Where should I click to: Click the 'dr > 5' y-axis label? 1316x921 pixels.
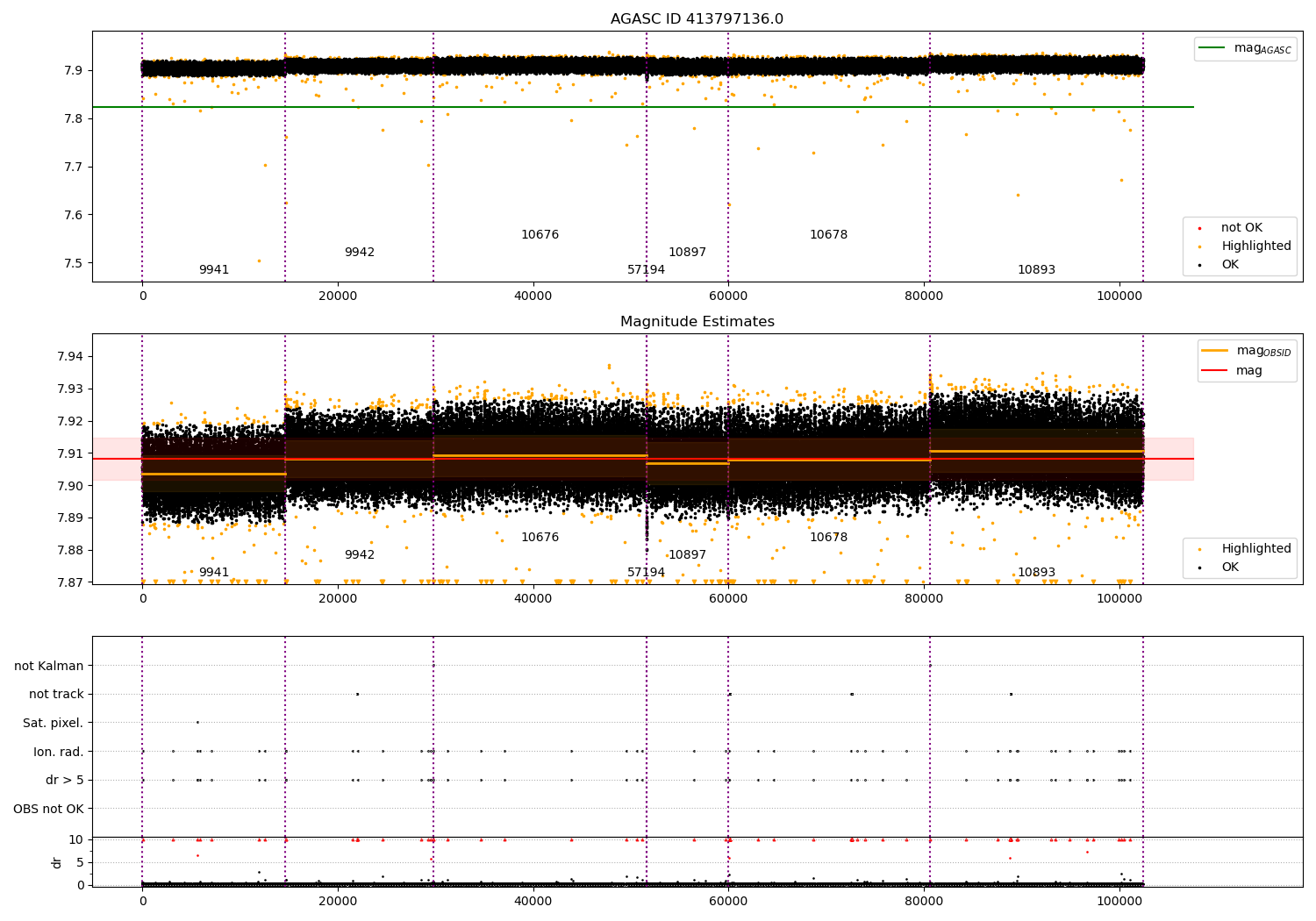point(65,781)
